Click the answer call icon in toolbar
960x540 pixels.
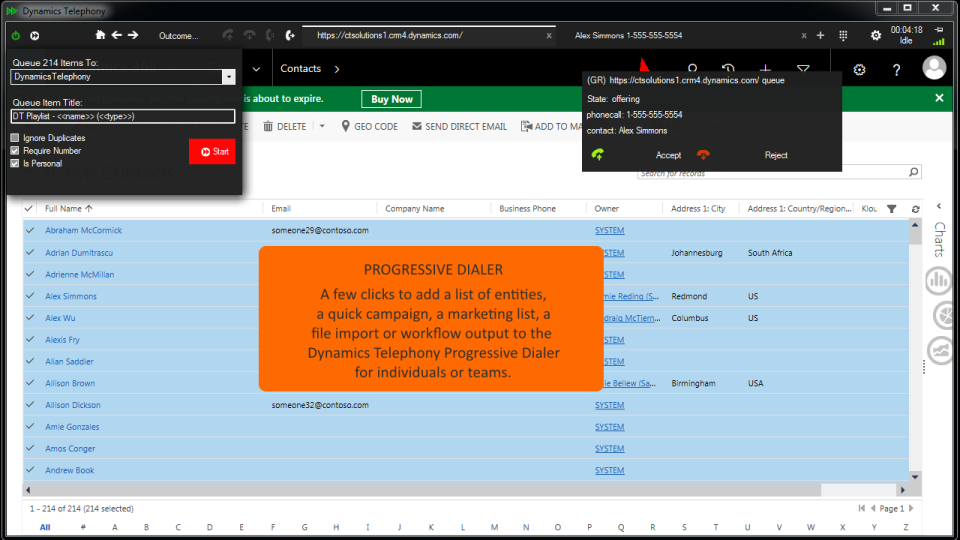[228, 36]
